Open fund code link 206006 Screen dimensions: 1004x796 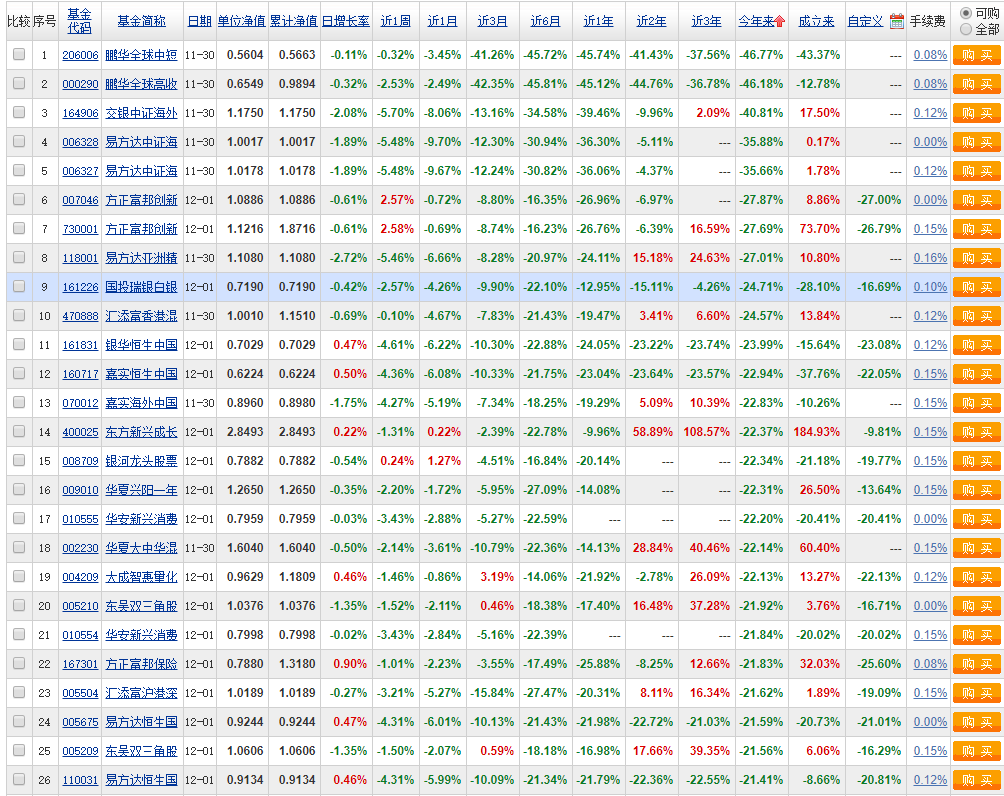click(80, 55)
